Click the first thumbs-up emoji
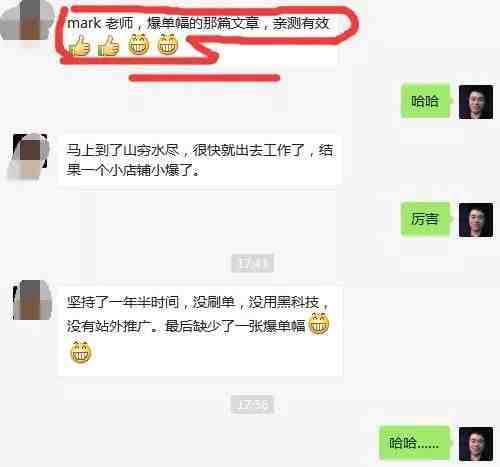500x467 pixels. [x=79, y=46]
